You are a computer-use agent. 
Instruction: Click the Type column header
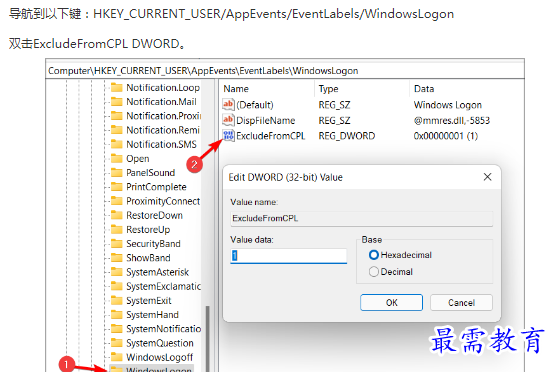coord(328,89)
